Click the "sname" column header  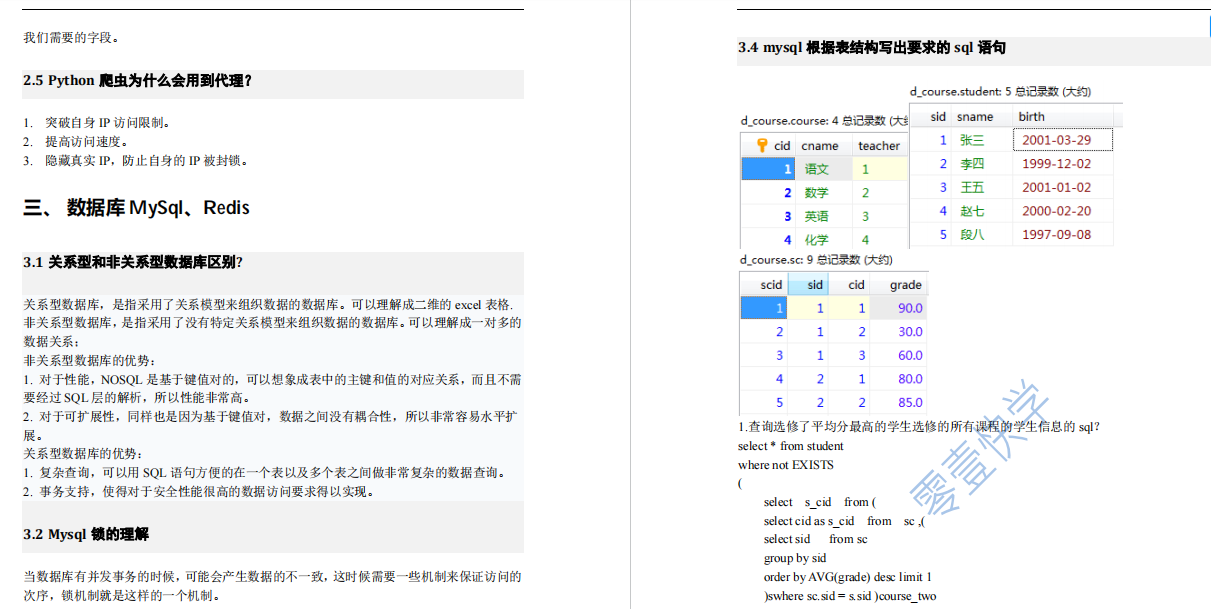click(x=975, y=117)
